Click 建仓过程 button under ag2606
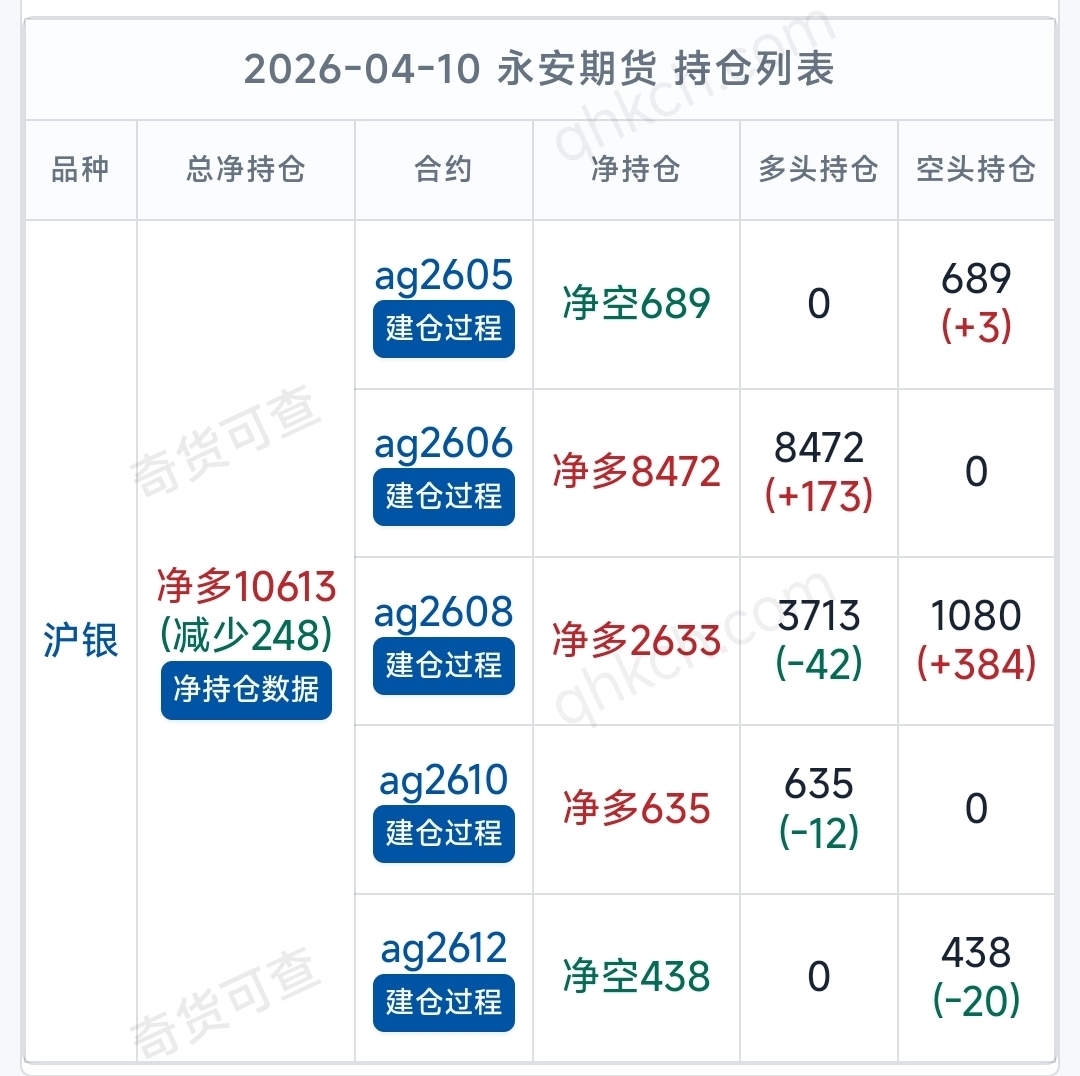 coord(444,497)
